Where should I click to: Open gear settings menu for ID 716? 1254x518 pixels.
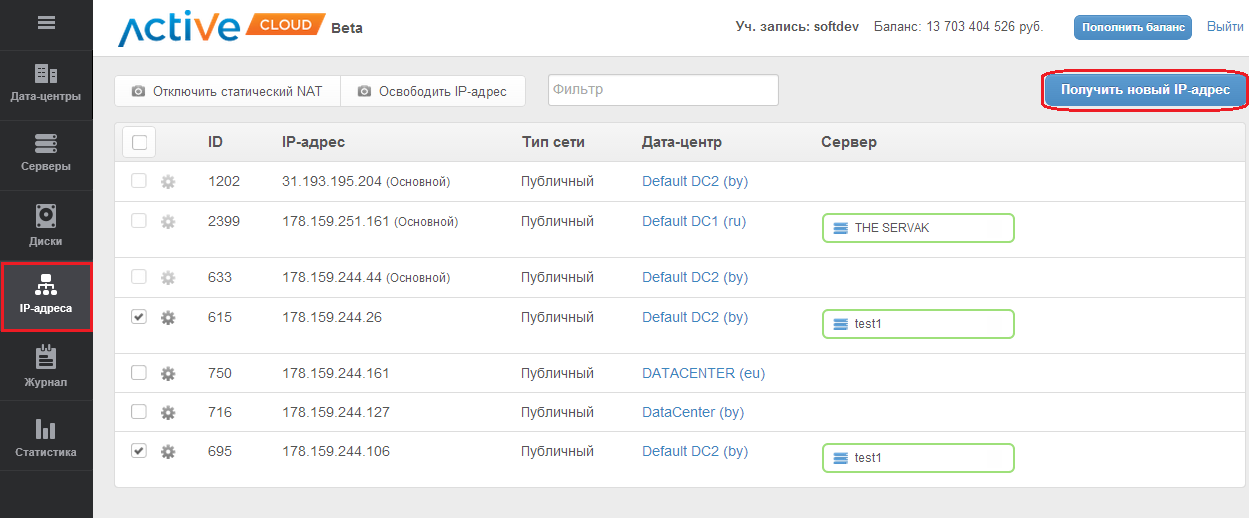coord(168,413)
